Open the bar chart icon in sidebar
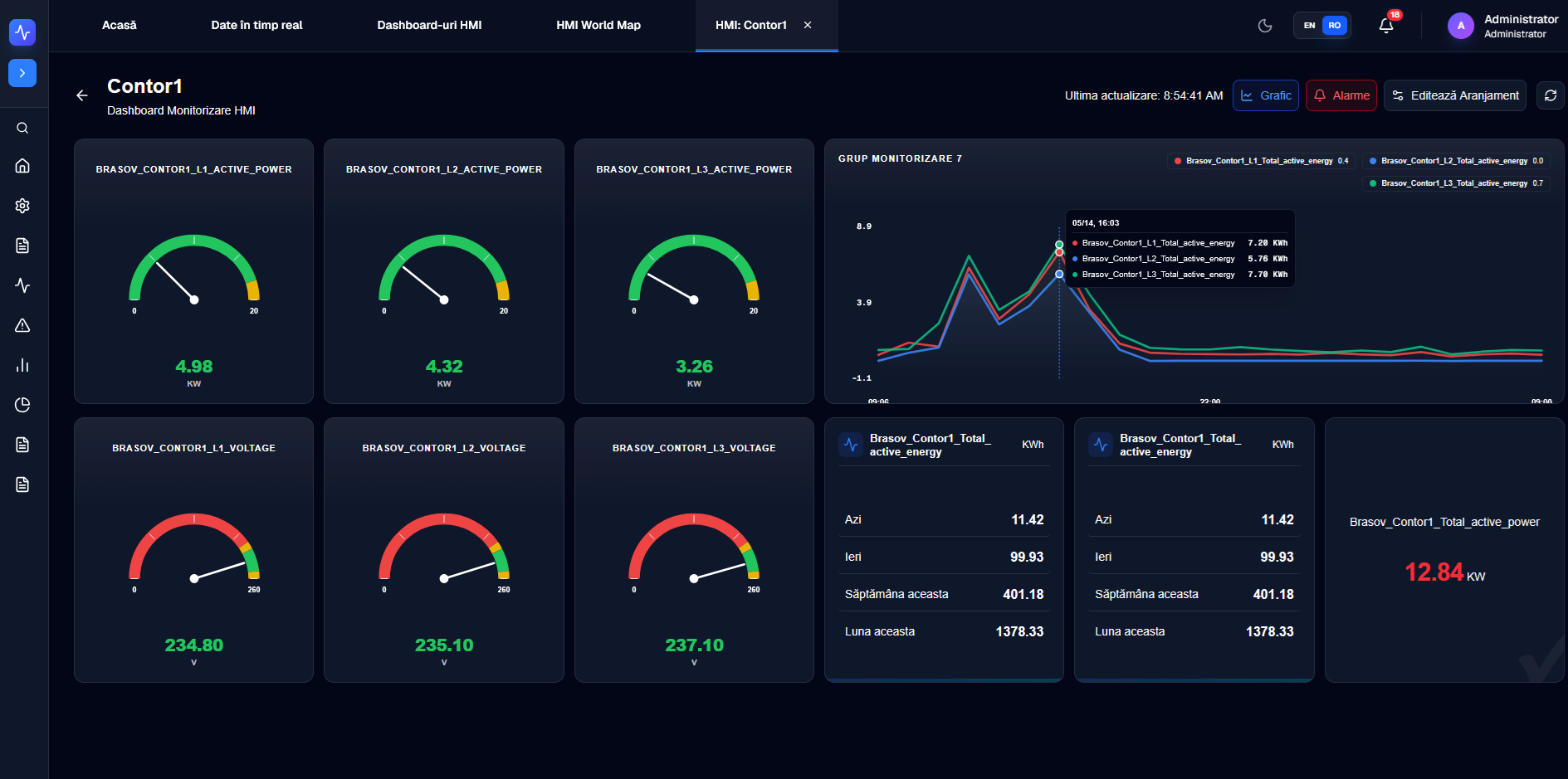 click(x=22, y=365)
